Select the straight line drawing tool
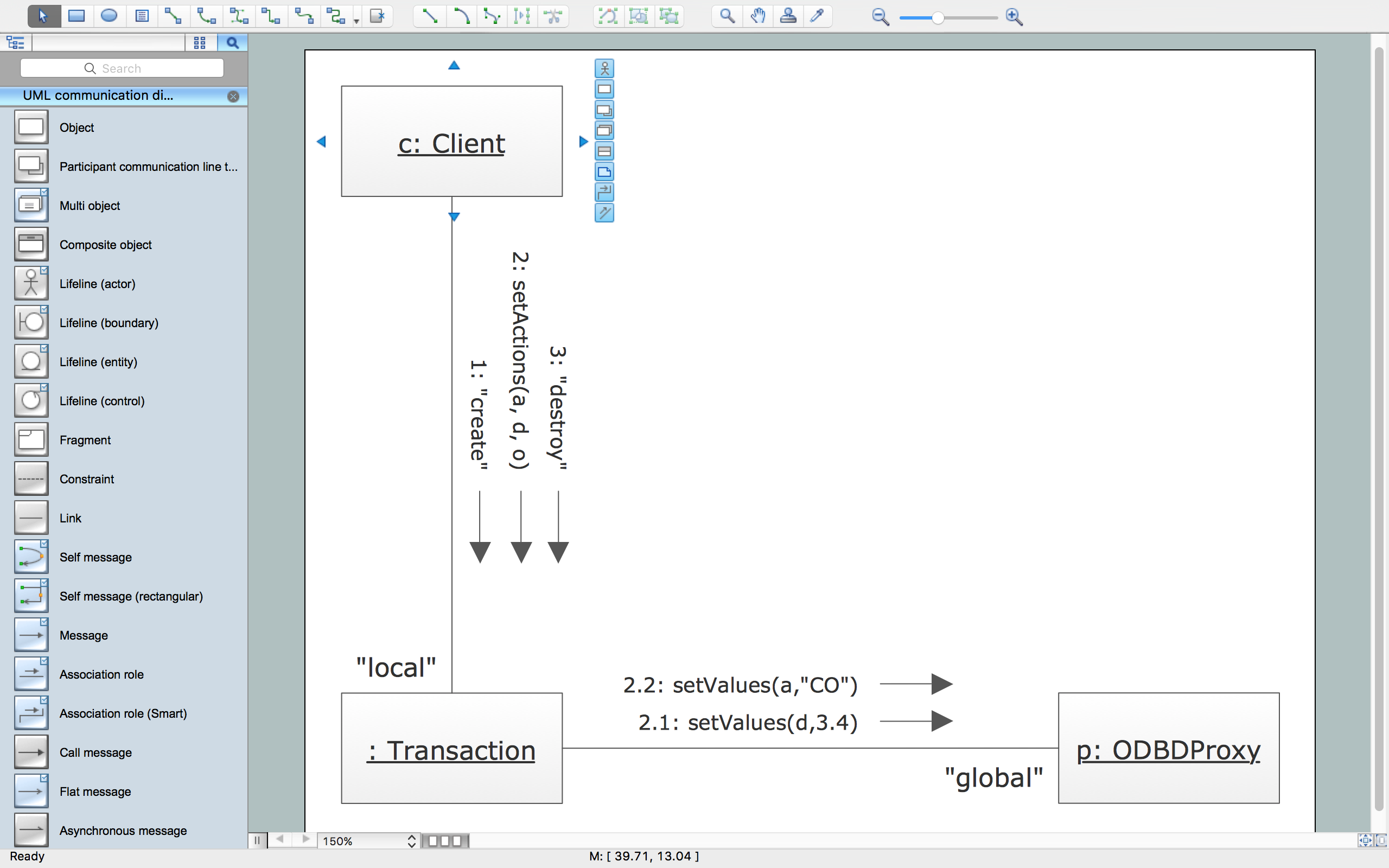The height and width of the screenshot is (868, 1389). 429,16
